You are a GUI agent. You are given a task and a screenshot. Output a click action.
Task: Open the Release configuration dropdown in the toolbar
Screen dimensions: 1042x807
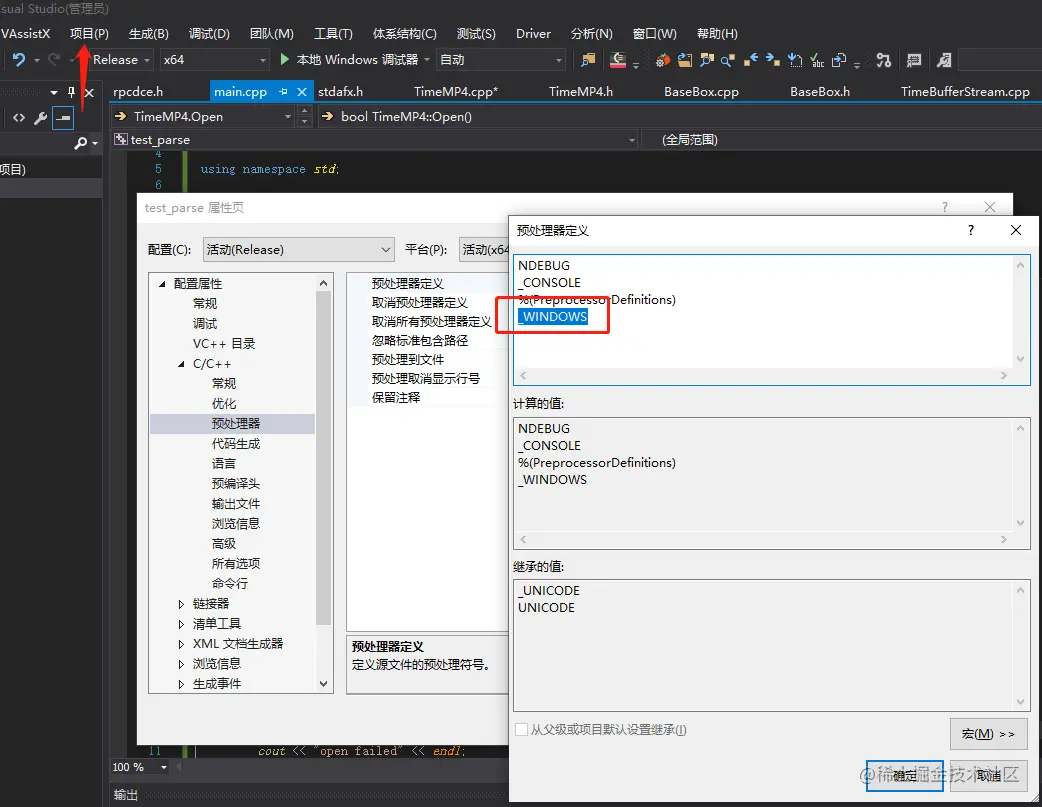coord(119,59)
